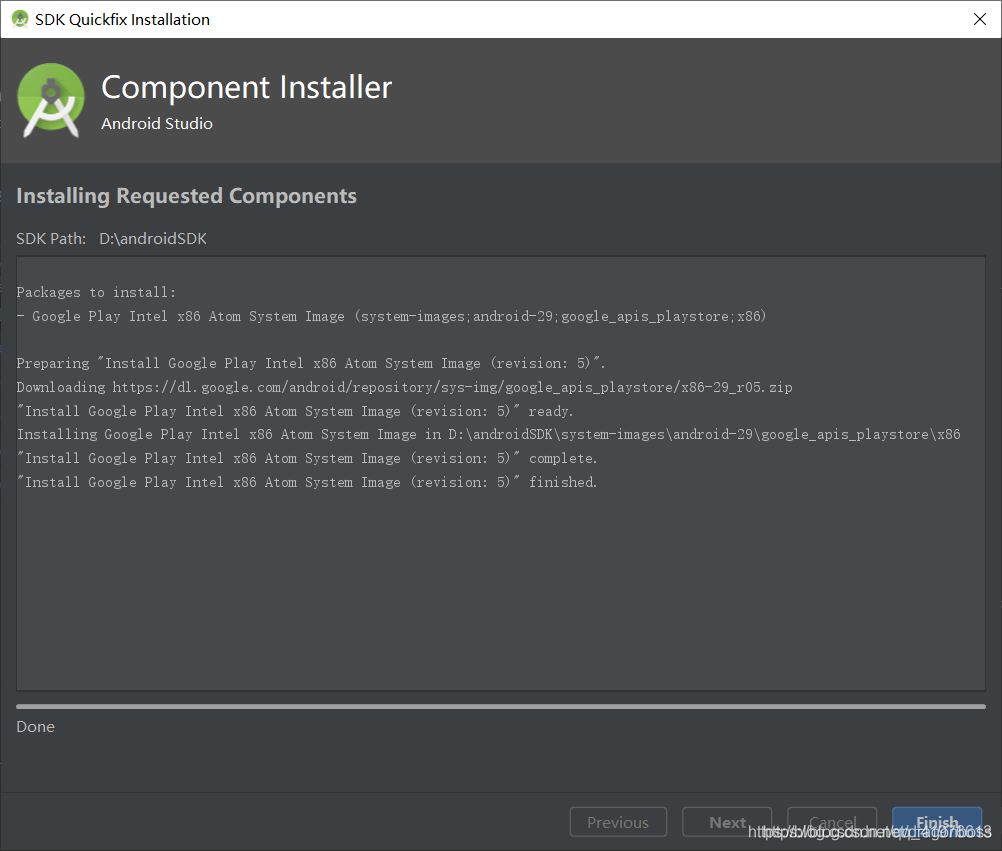Click the Android Studio logo in header

pyautogui.click(x=50, y=100)
